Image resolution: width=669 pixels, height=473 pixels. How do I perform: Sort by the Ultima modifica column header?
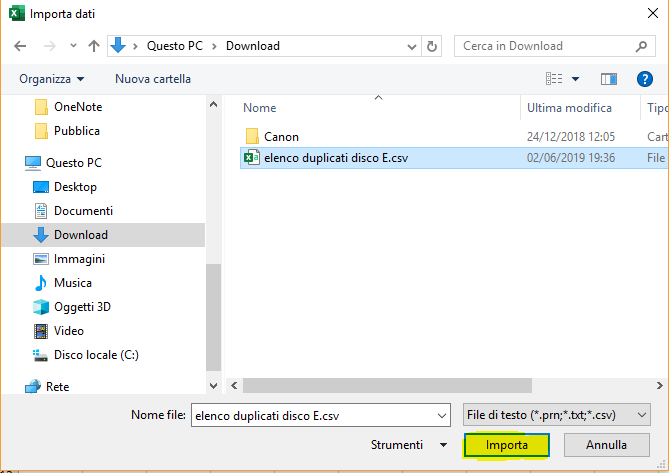pos(569,108)
